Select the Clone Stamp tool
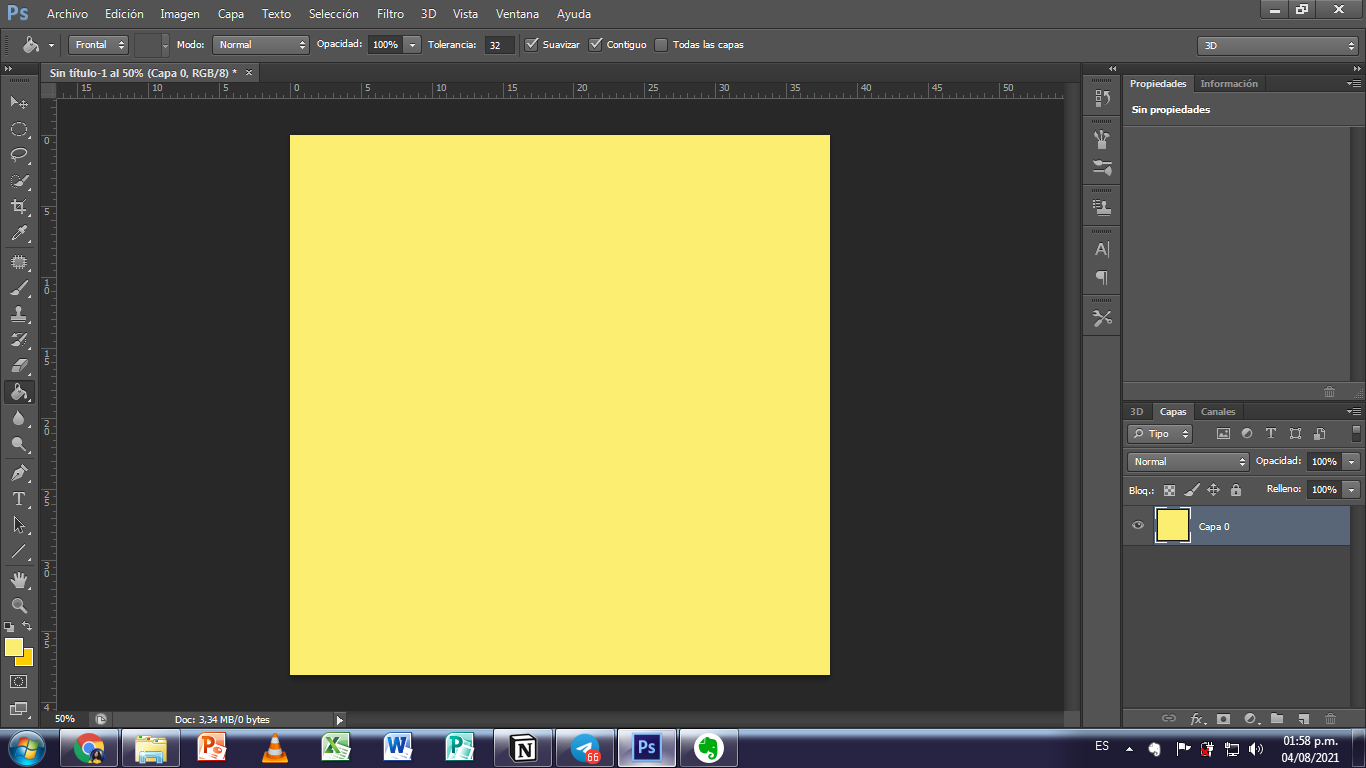The width and height of the screenshot is (1366, 768). coord(19,314)
